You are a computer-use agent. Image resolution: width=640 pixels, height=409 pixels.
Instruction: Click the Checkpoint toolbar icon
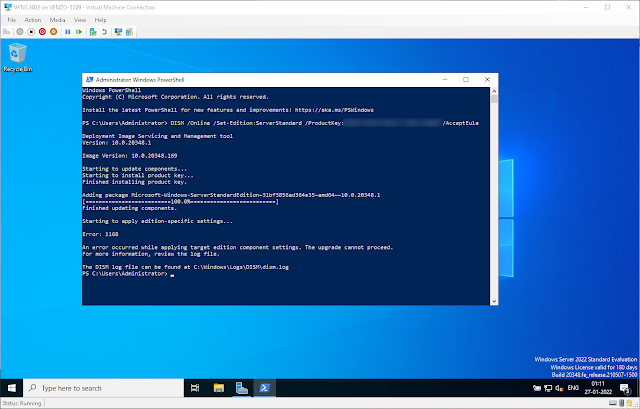click(x=93, y=32)
